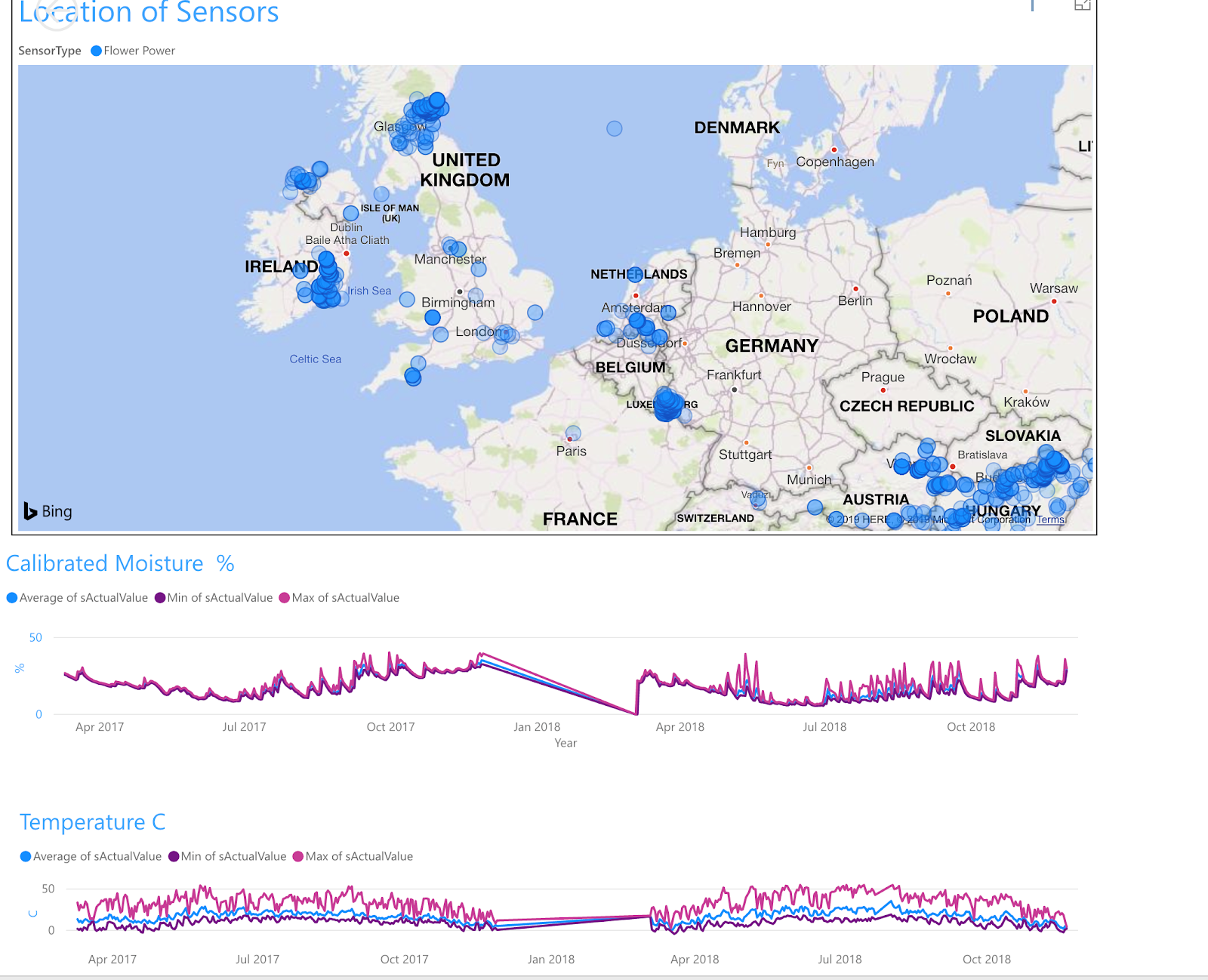Click the Kraków label on the map
This screenshot has width=1208, height=980.
point(1027,402)
